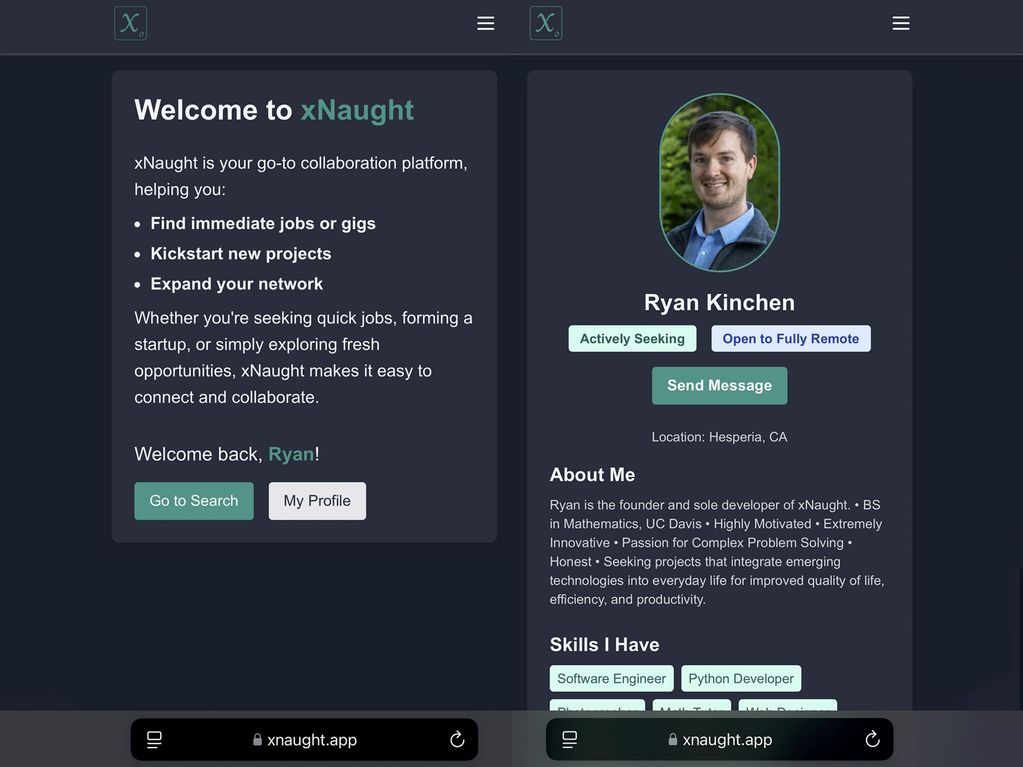Open the hamburger menu in left window
Image resolution: width=1023 pixels, height=767 pixels.
485,23
